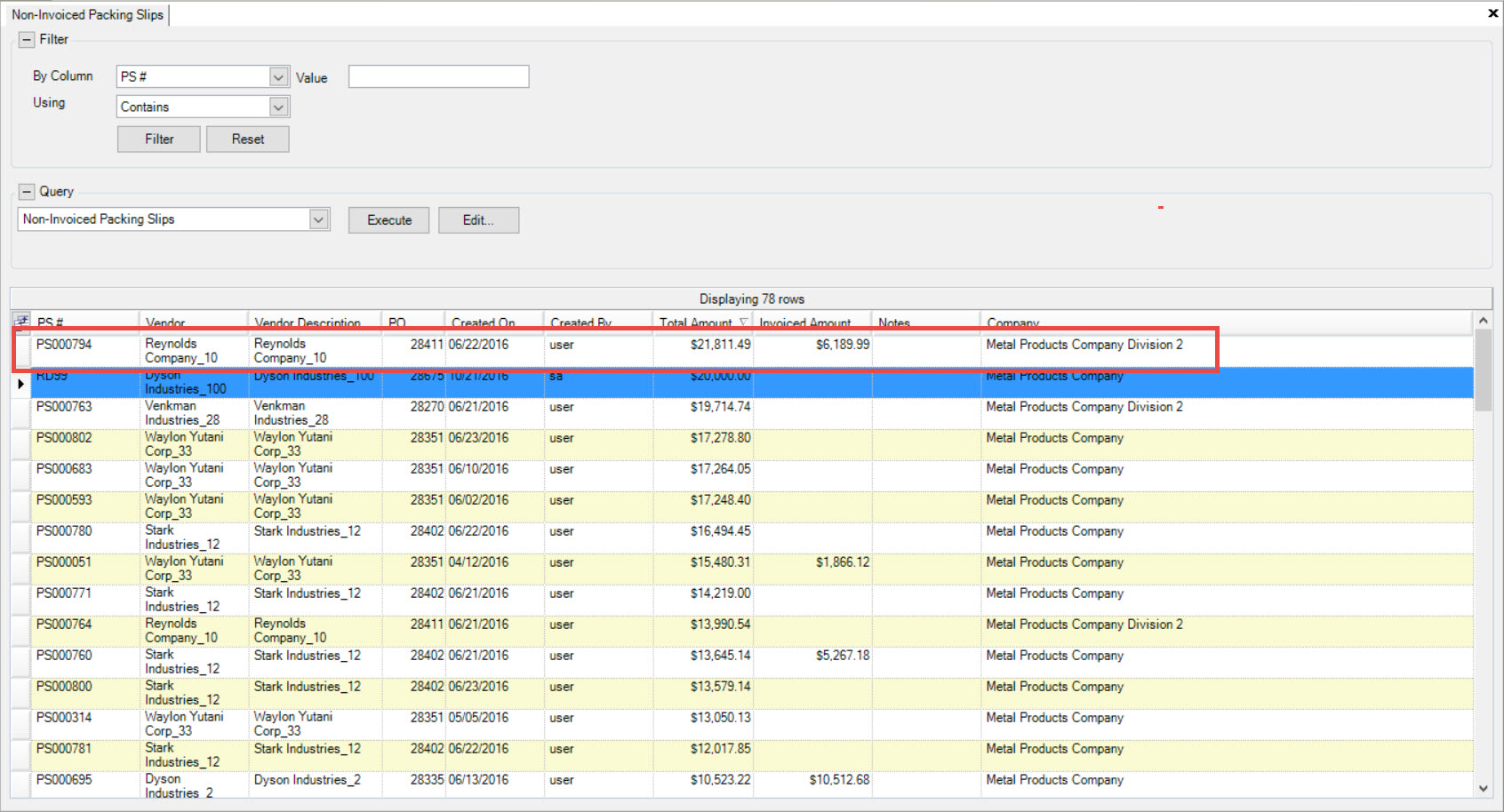Select packing slip PS000695
Viewport: 1504px width, 812px height.
[64, 780]
